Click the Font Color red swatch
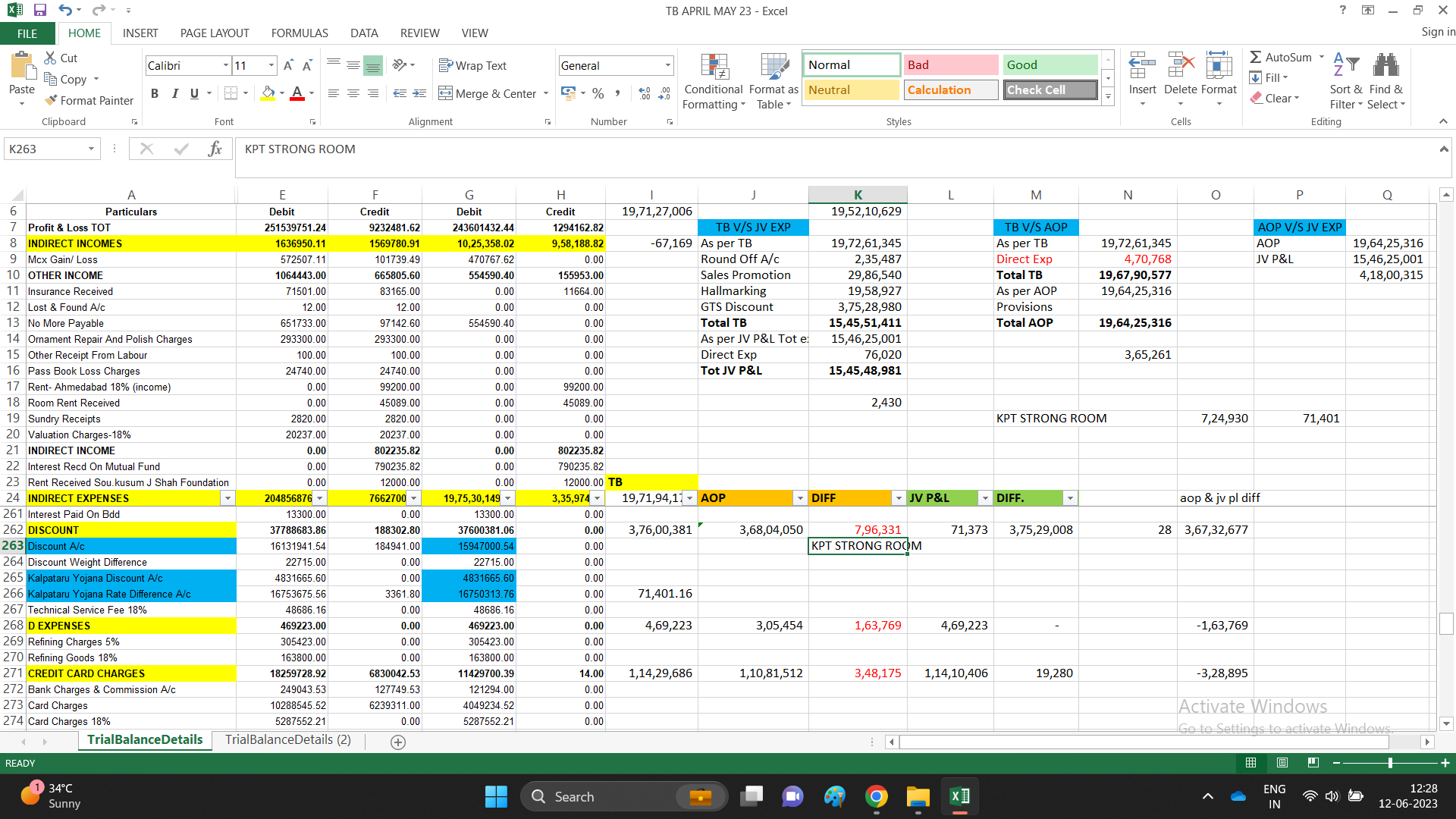 297,93
